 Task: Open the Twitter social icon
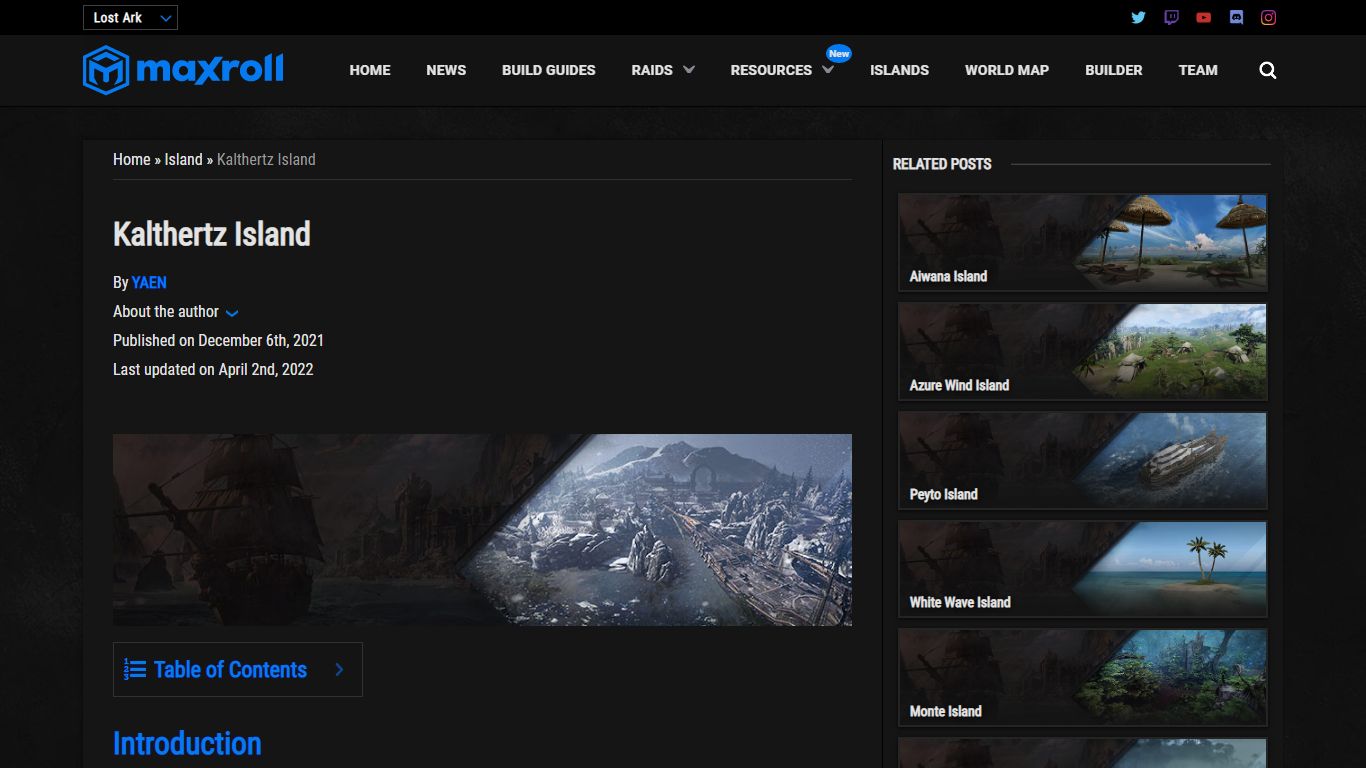tap(1138, 17)
